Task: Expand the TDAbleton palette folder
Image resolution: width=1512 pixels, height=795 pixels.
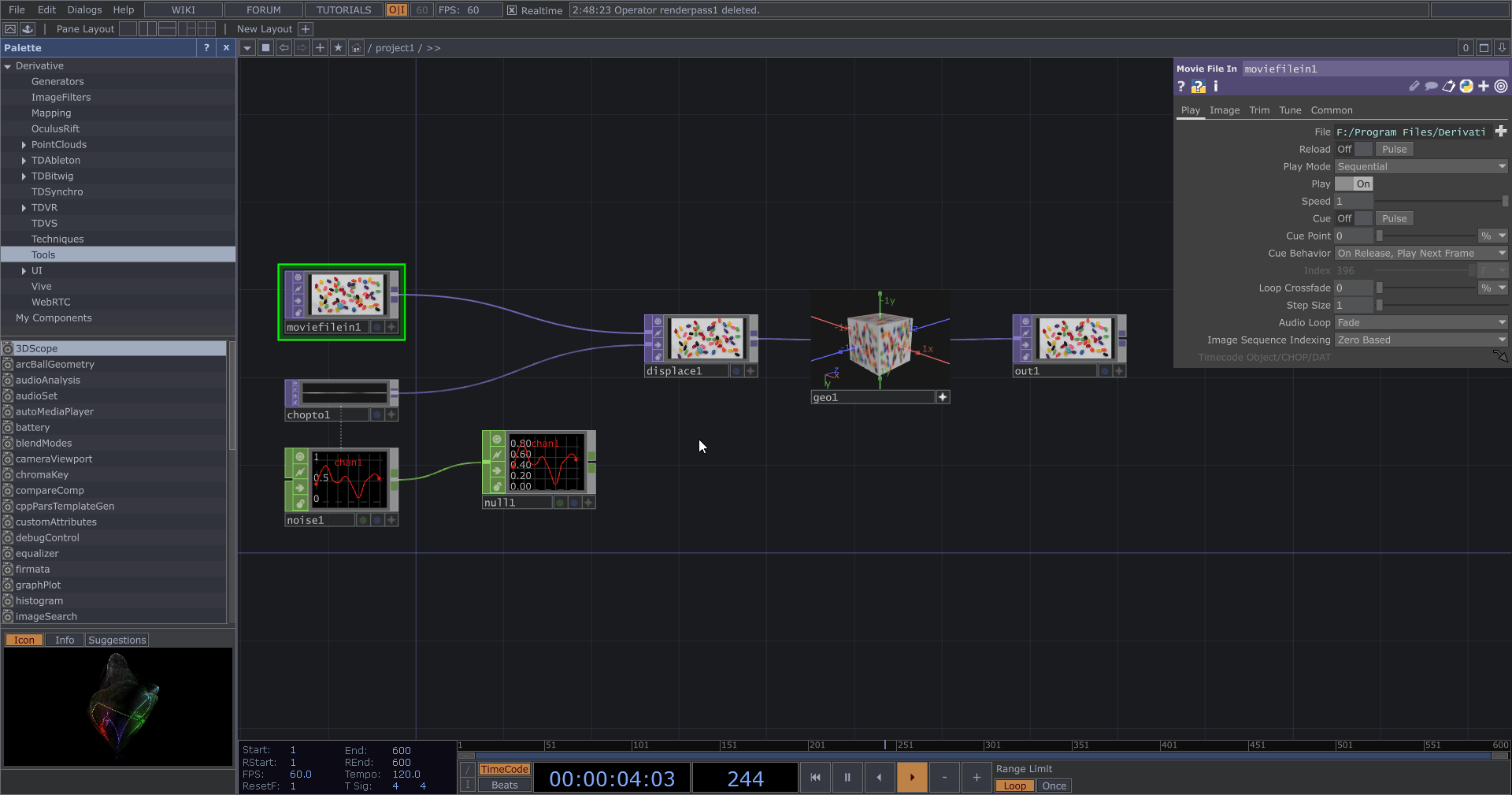Action: tap(24, 161)
